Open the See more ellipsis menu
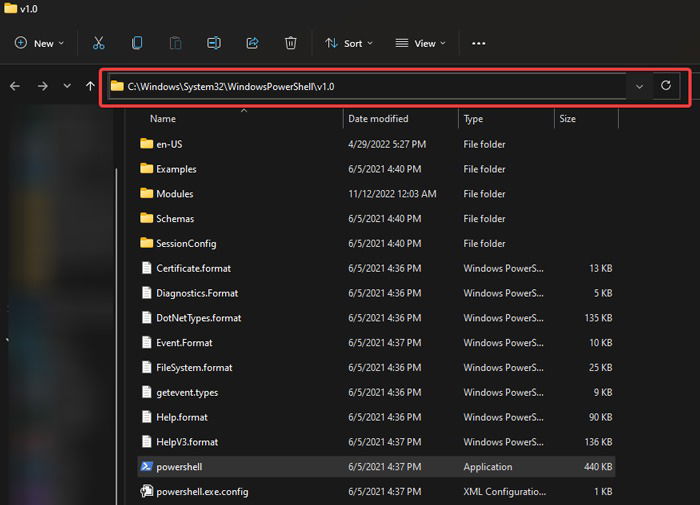 tap(479, 43)
